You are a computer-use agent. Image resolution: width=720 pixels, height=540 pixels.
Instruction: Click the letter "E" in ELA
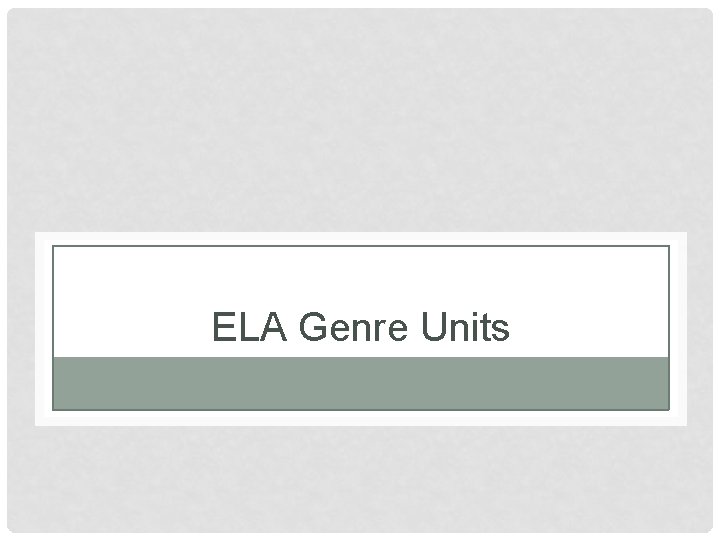coord(224,326)
